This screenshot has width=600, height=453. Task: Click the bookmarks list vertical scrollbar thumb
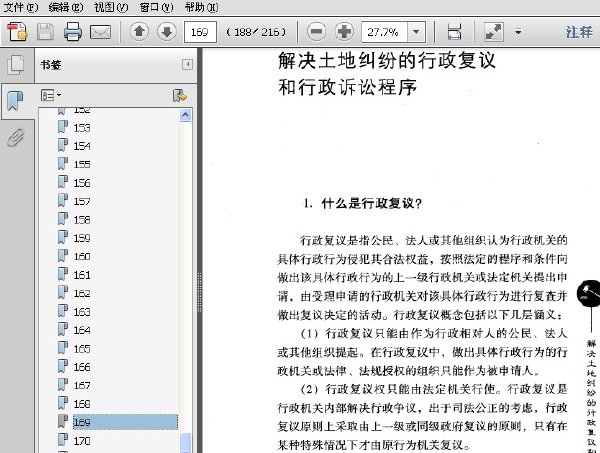click(186, 443)
